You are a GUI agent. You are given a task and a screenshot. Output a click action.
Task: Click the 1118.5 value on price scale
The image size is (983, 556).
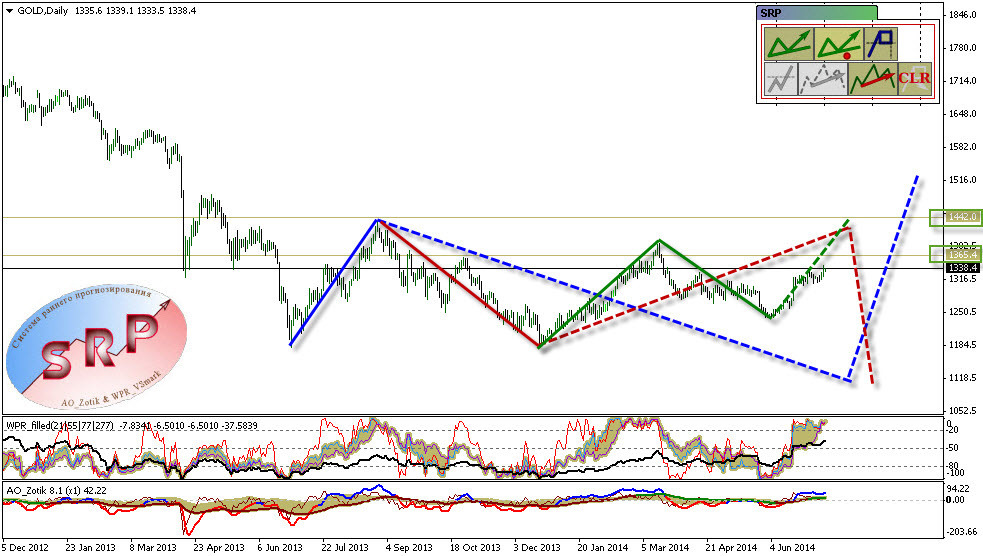tap(963, 378)
